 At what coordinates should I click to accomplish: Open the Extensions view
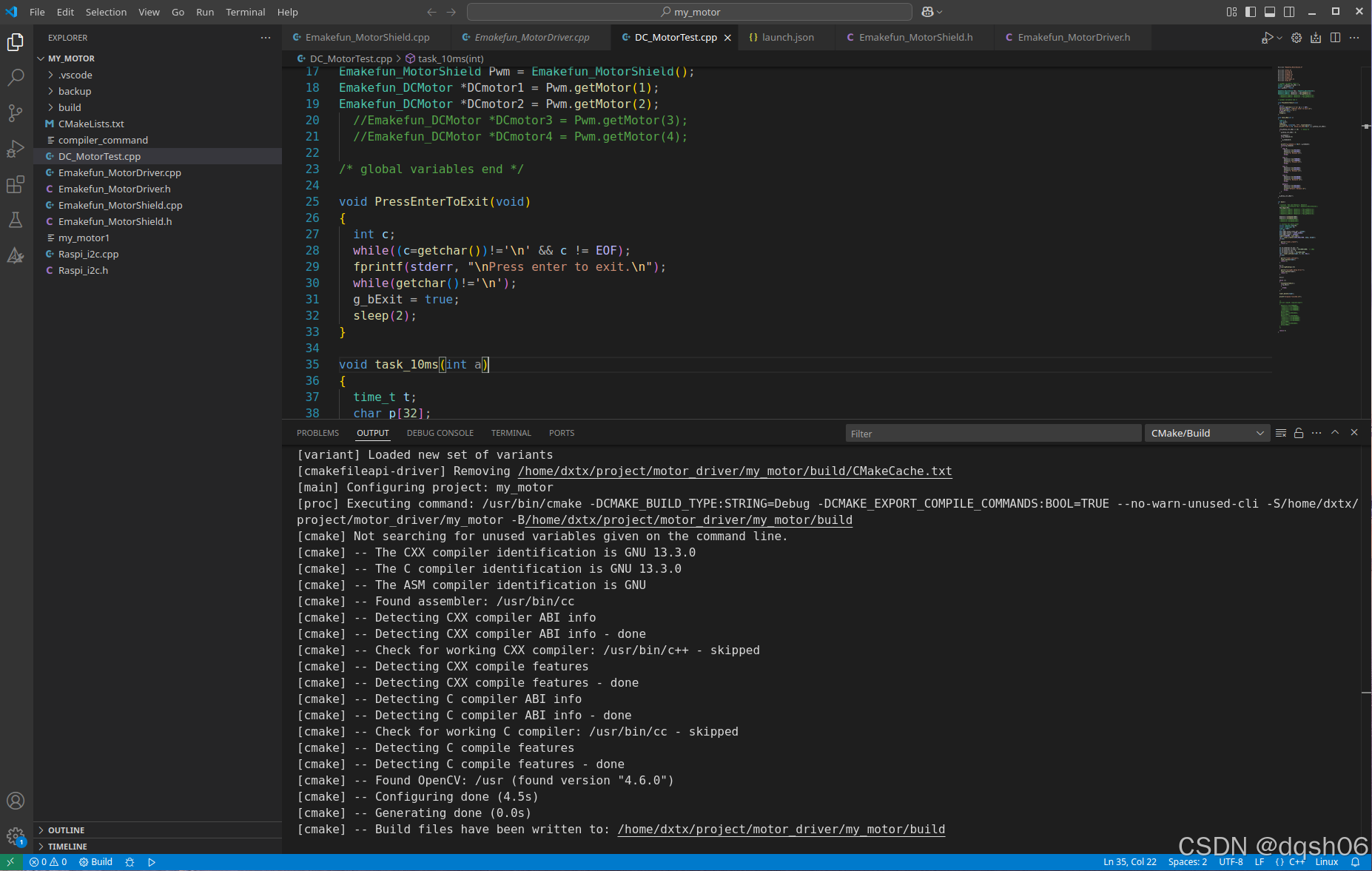click(x=16, y=185)
